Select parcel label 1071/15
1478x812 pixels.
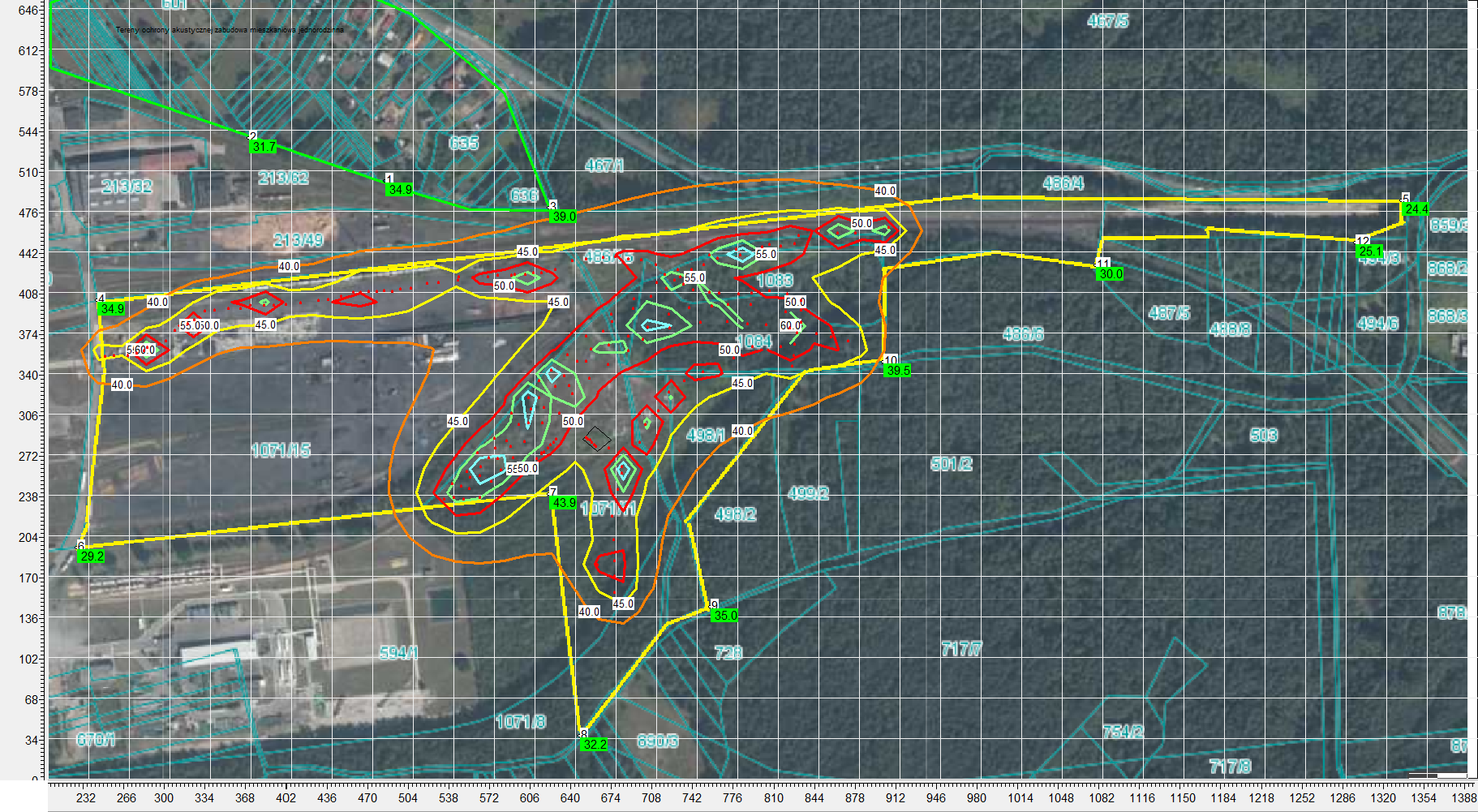coord(281,450)
